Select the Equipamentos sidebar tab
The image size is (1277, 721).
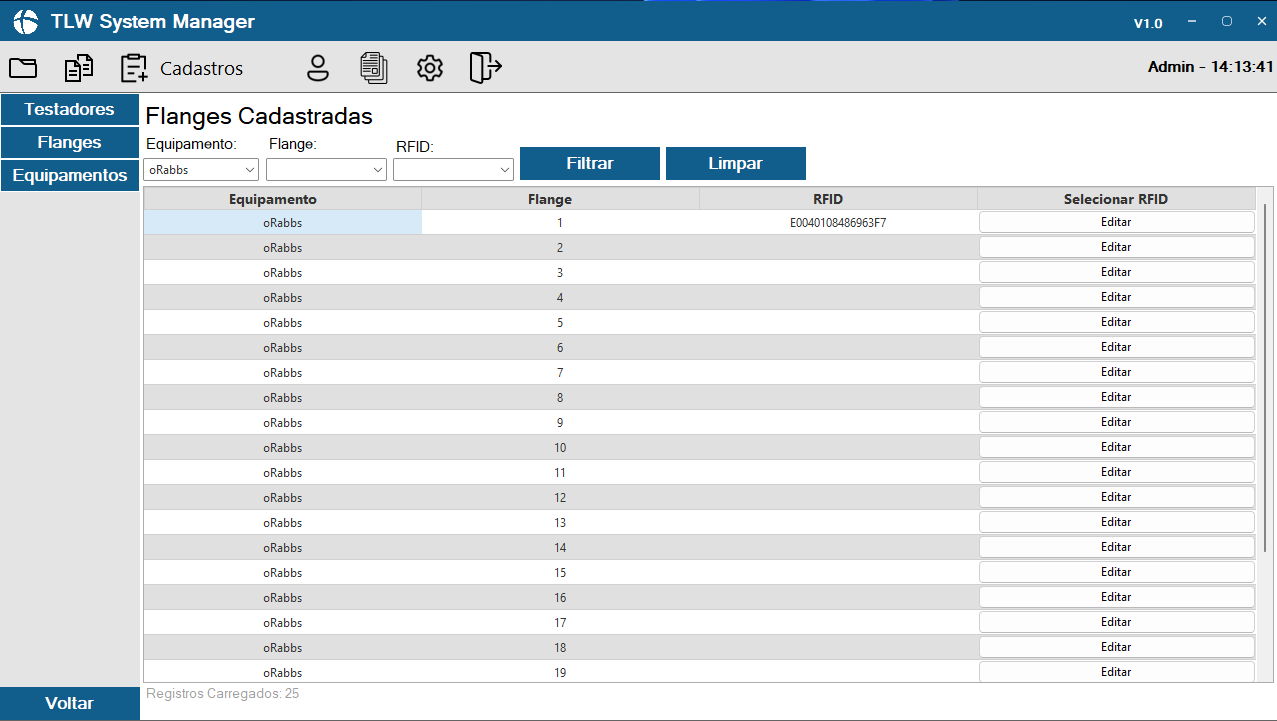(x=69, y=175)
